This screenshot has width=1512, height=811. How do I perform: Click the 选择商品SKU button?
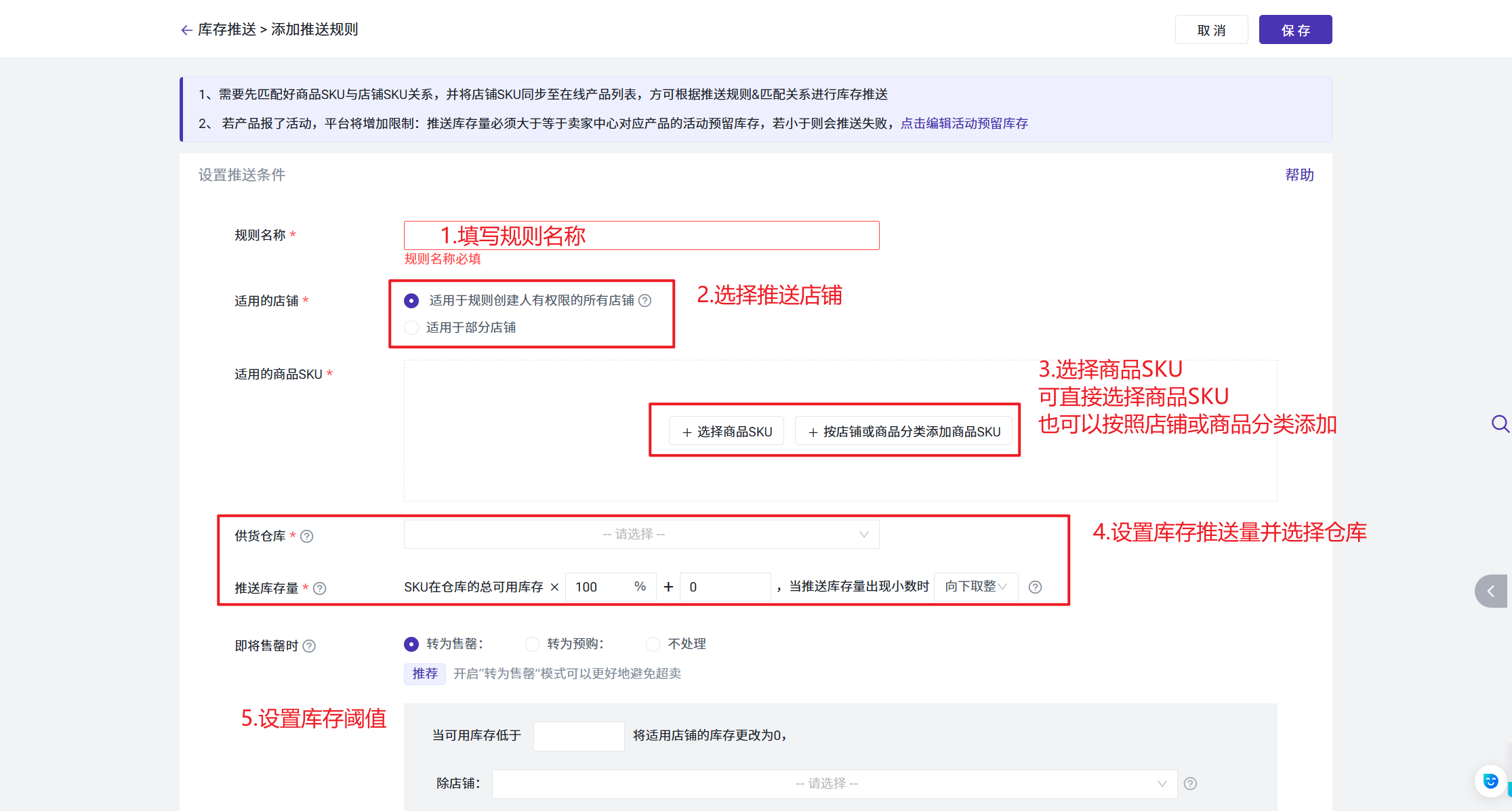click(727, 432)
